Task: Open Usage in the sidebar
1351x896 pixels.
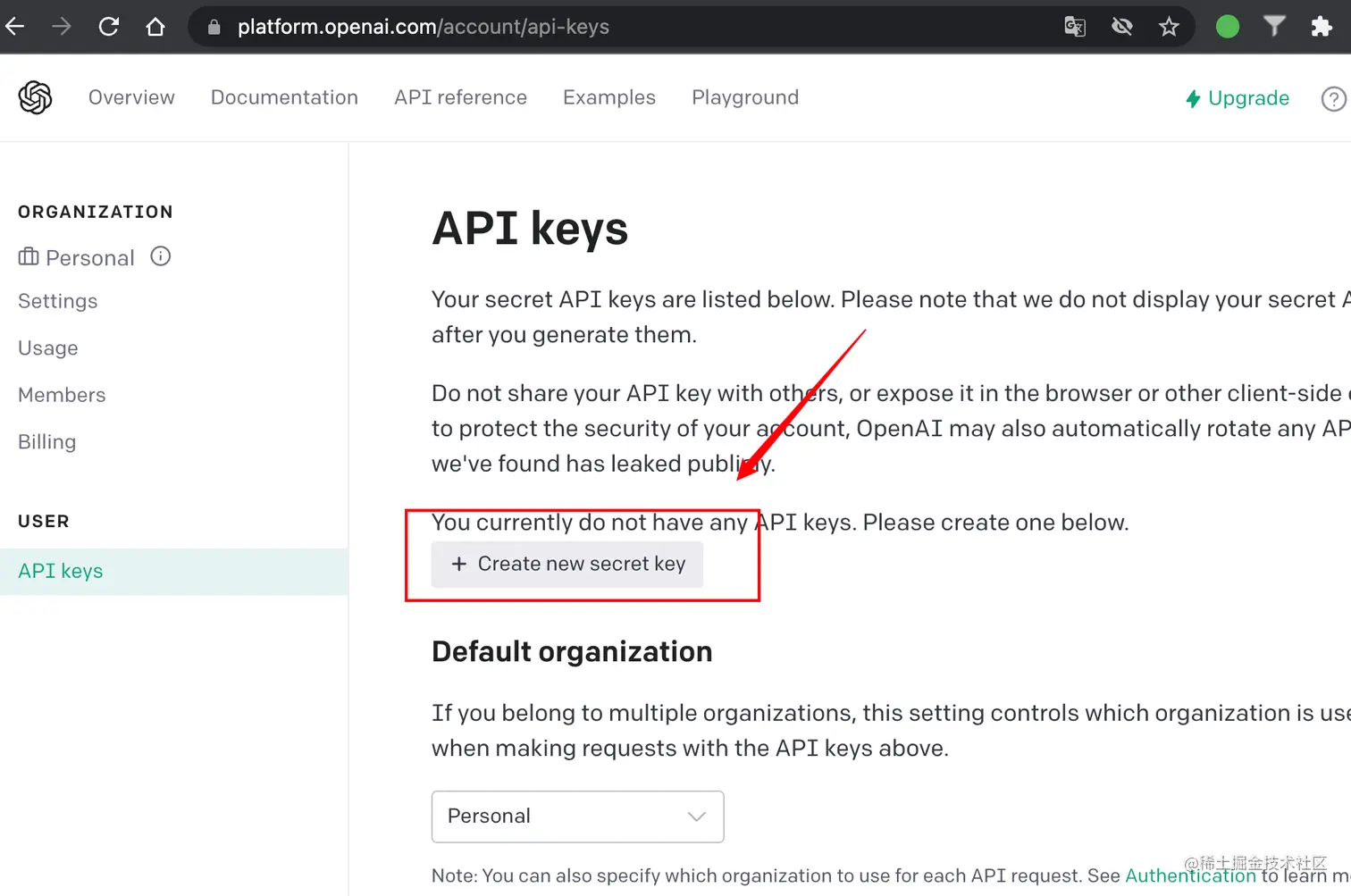Action: pyautogui.click(x=48, y=348)
